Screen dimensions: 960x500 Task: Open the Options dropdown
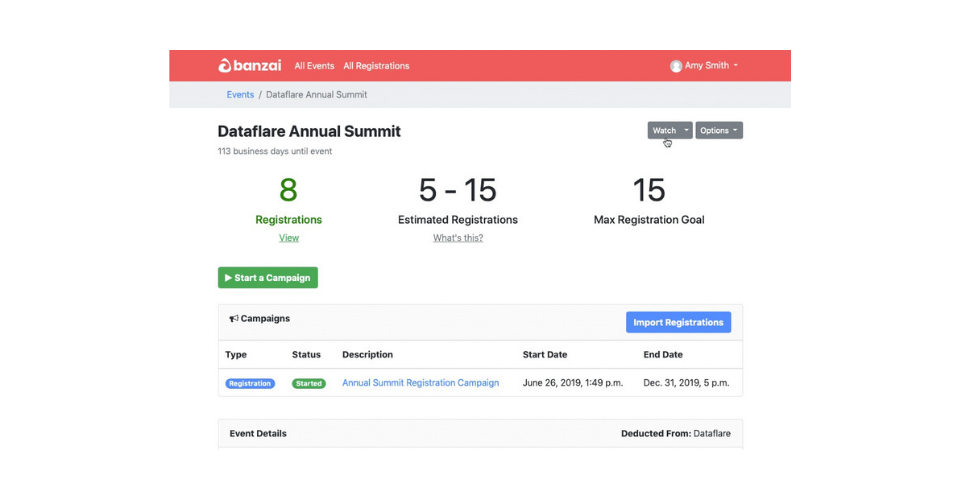pos(719,130)
